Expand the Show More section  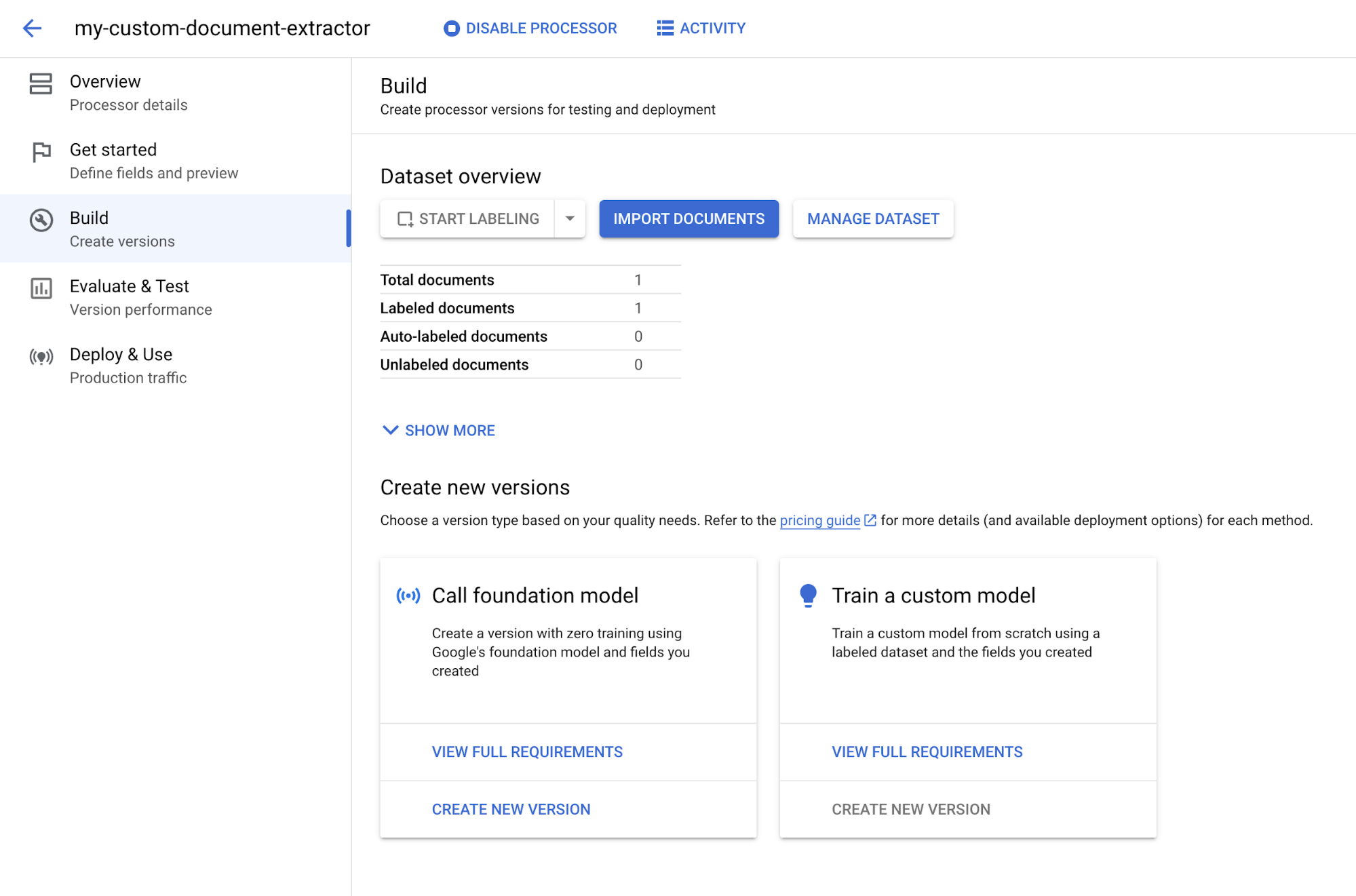pyautogui.click(x=439, y=431)
